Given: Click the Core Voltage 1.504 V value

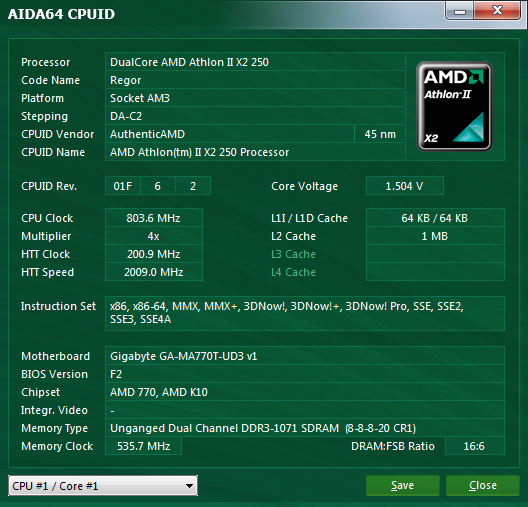Looking at the screenshot, I should coord(405,186).
